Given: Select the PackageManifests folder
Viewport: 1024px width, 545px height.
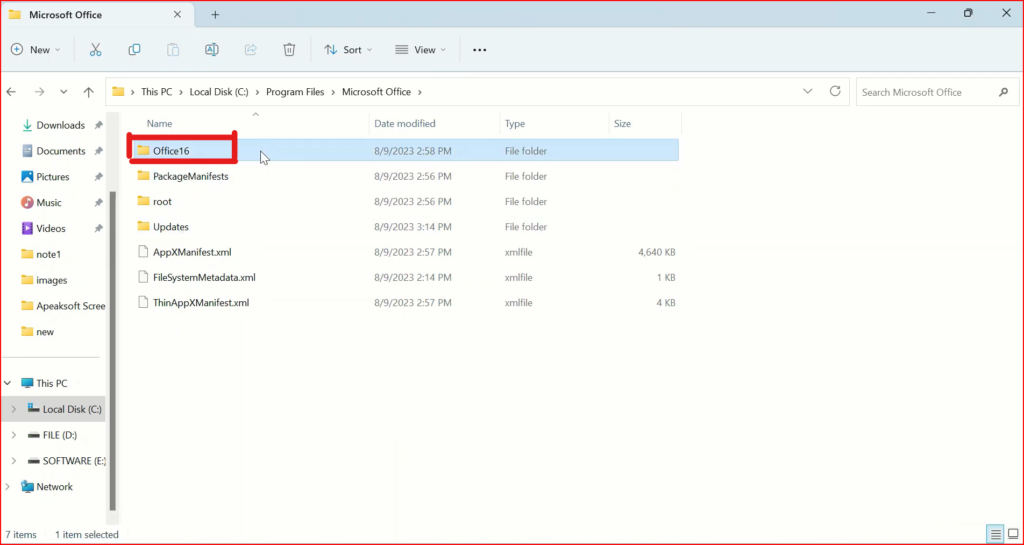Looking at the screenshot, I should click(x=190, y=176).
